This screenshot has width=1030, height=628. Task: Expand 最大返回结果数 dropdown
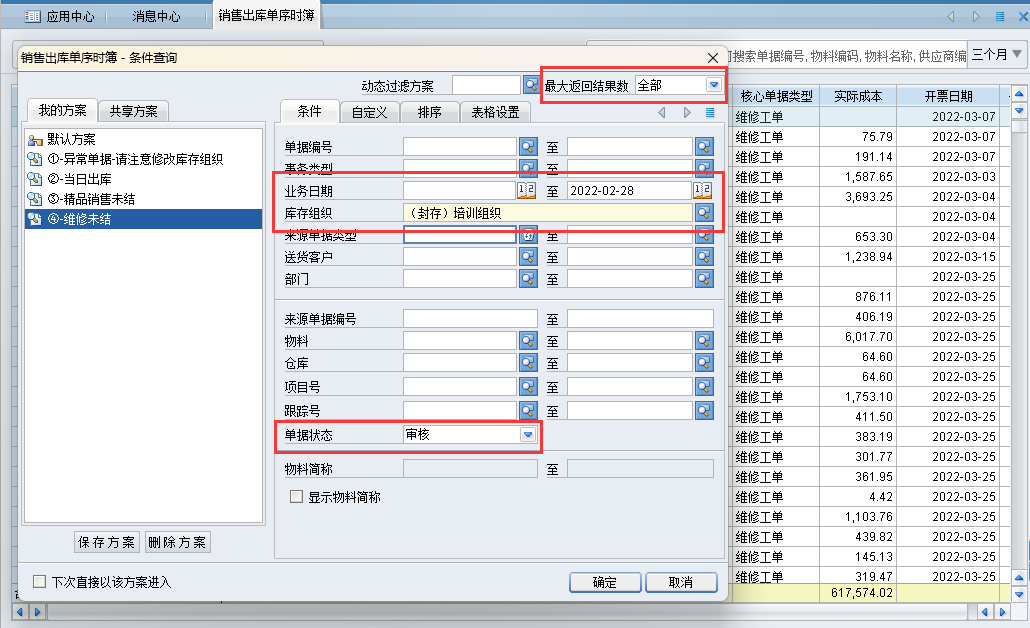pyautogui.click(x=713, y=86)
